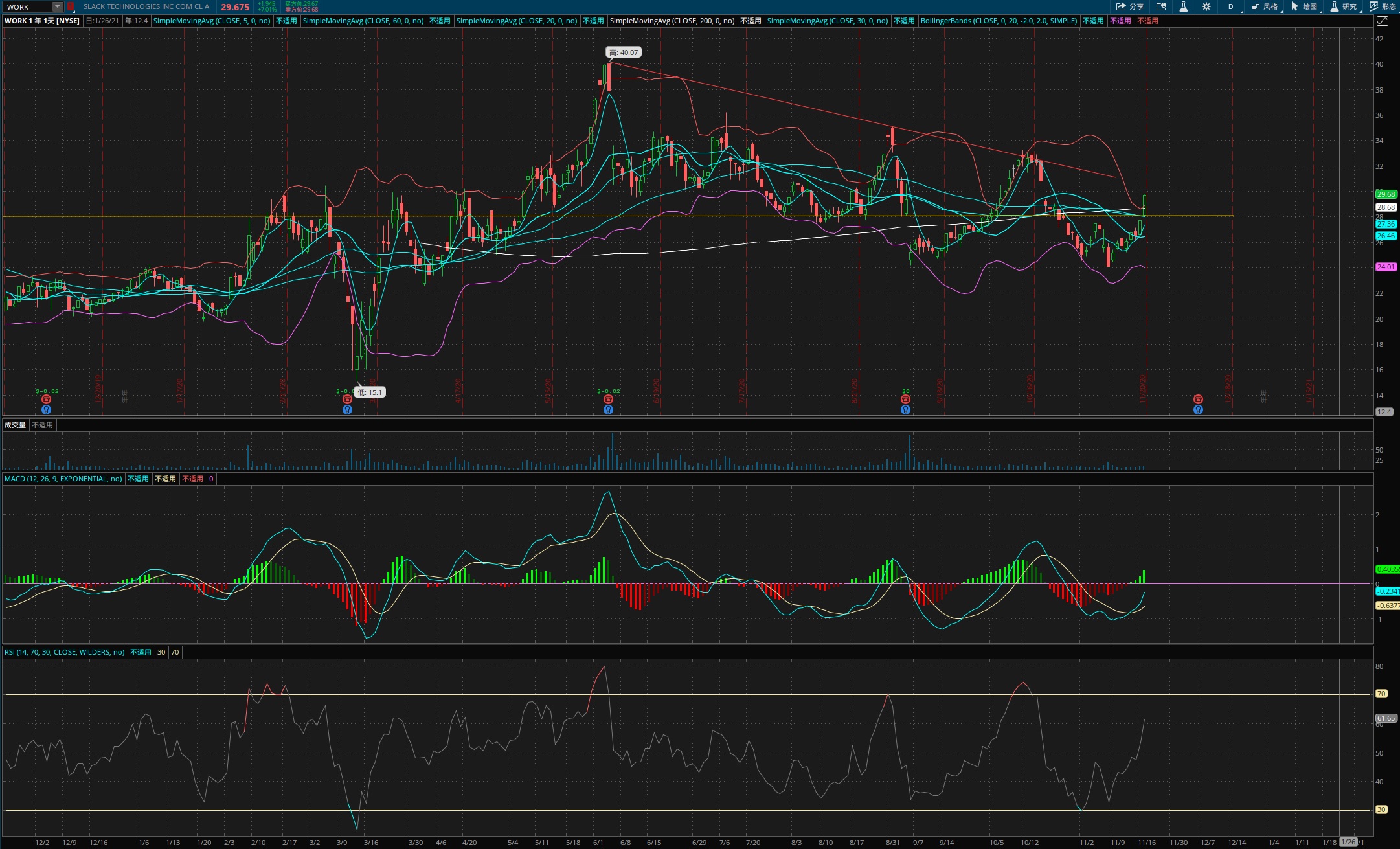Viewport: 1400px width, 849px height.
Task: Click the 4/17/20 expiration marker
Action: [458, 391]
